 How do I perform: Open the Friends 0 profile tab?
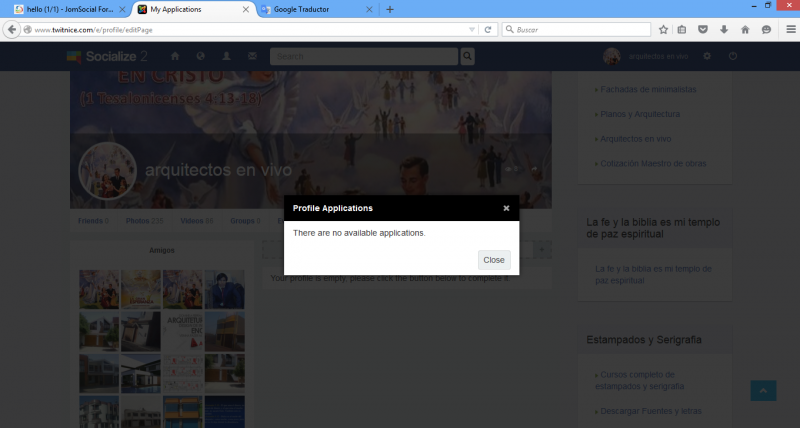[x=93, y=221]
